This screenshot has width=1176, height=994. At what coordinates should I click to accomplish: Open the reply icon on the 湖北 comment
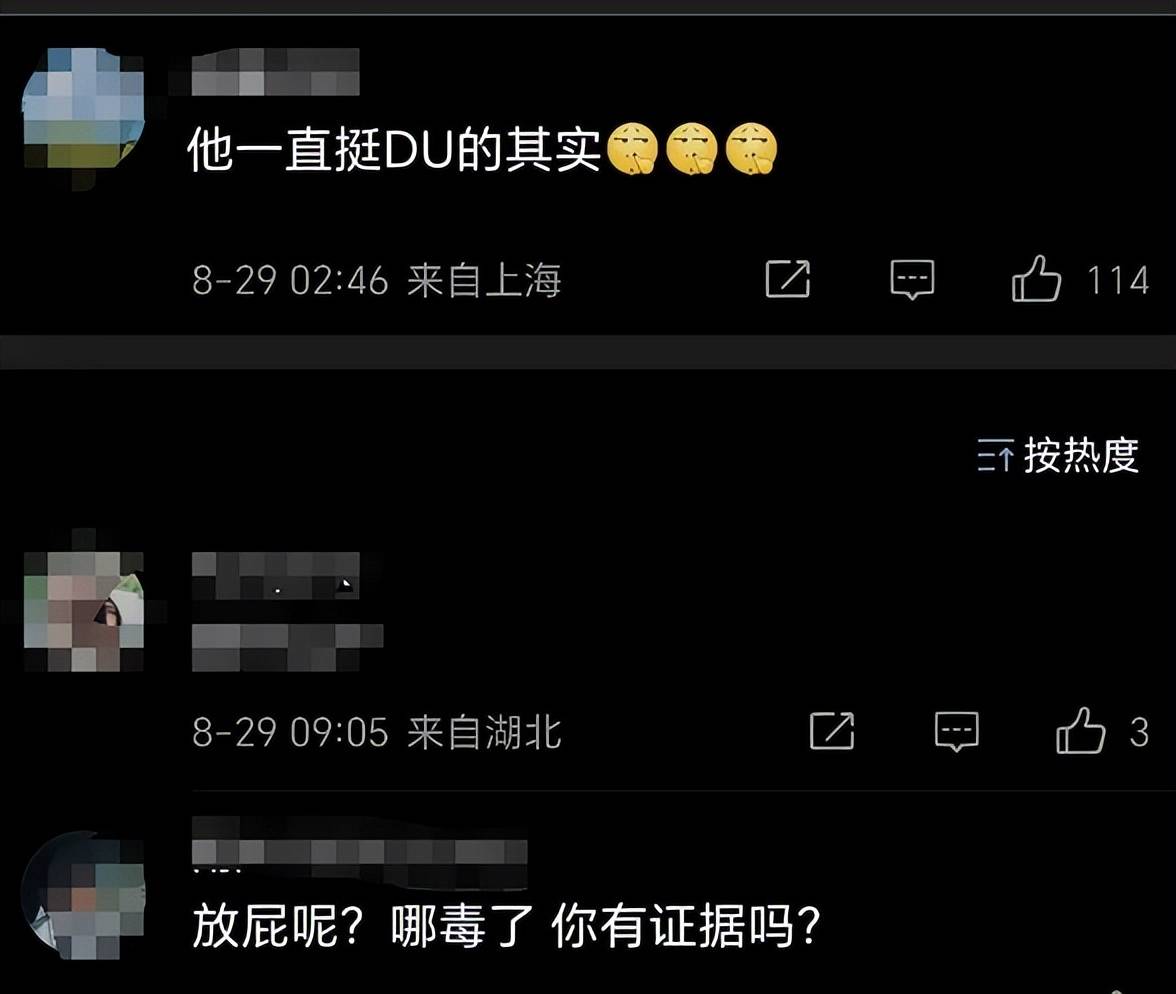pos(956,731)
